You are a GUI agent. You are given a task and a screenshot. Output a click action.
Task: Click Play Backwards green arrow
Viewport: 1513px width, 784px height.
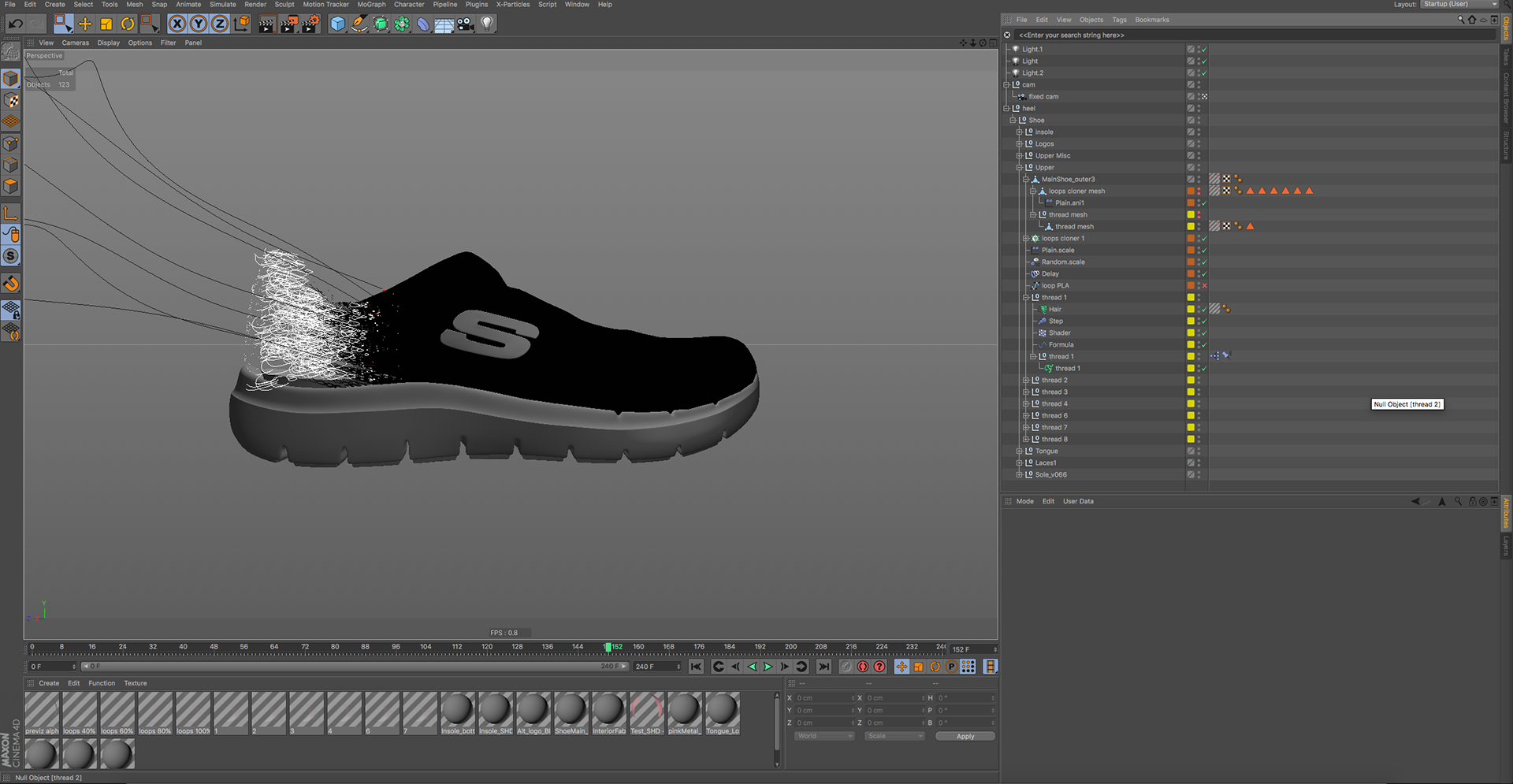[x=752, y=667]
